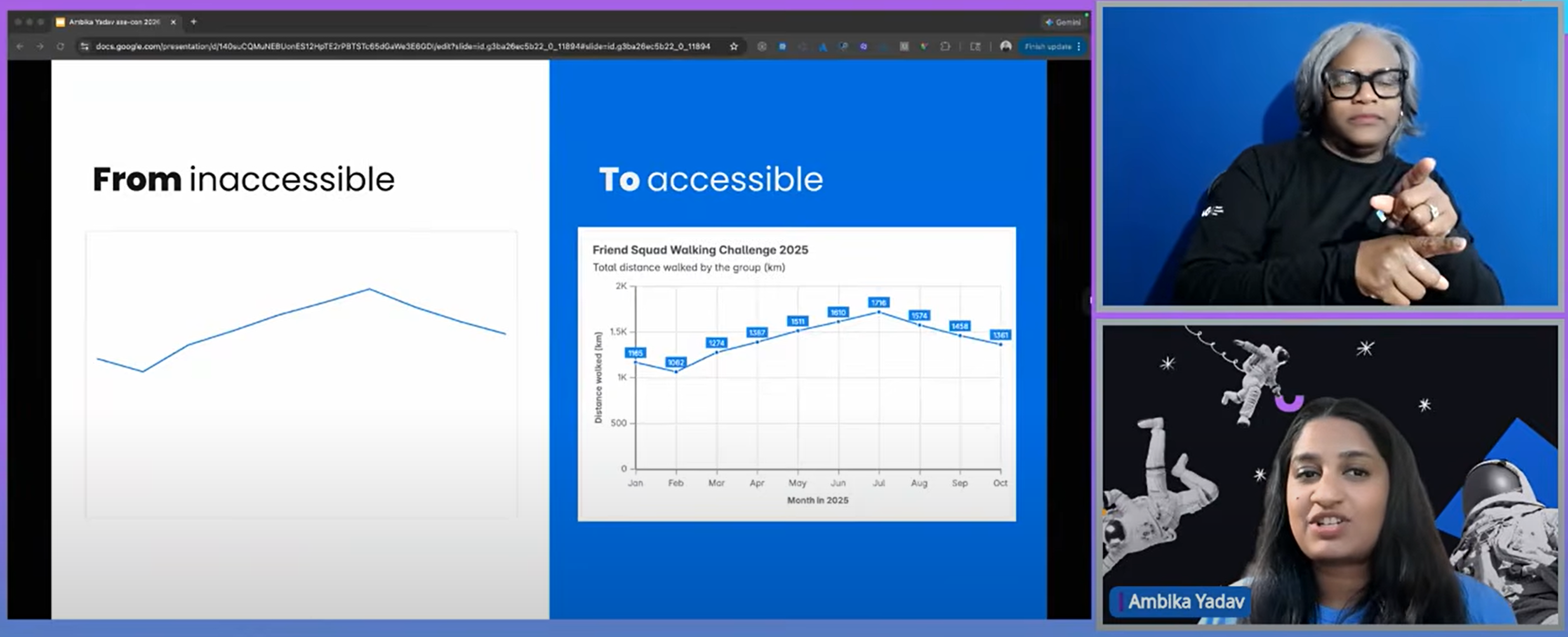Click the profile avatar icon
The height and width of the screenshot is (637, 1568).
pyautogui.click(x=1005, y=46)
